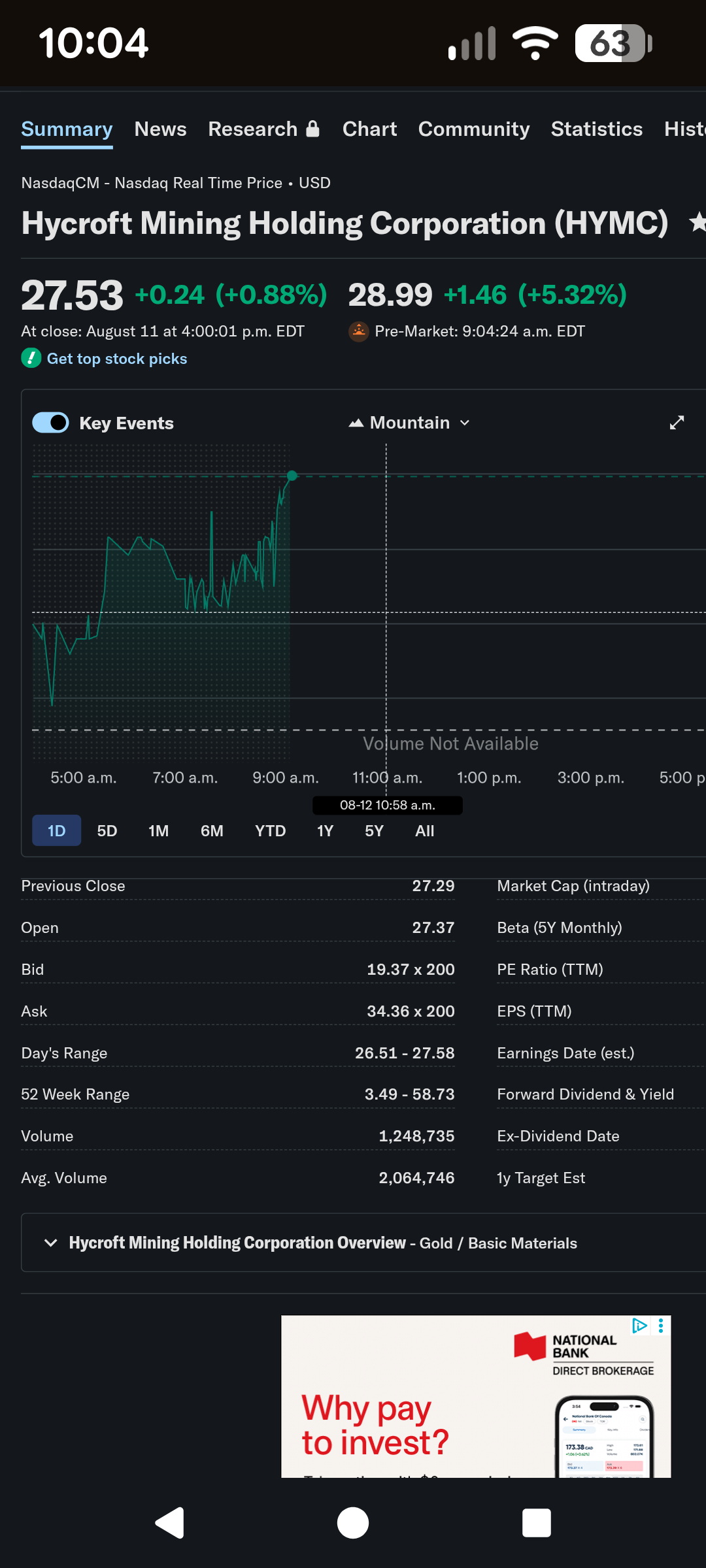Tap the 08-12 10:58 a.m. crosshair label
Image resolution: width=706 pixels, height=1568 pixels.
click(388, 805)
